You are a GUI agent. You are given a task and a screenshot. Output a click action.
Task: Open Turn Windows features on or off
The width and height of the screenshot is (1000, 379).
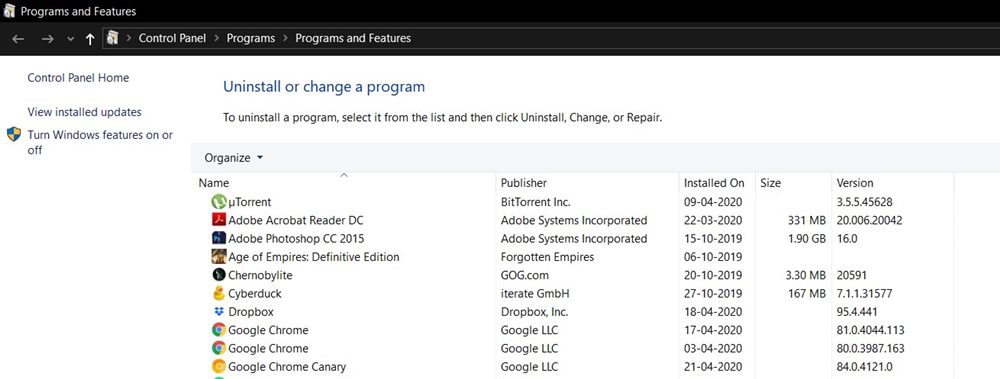[100, 142]
